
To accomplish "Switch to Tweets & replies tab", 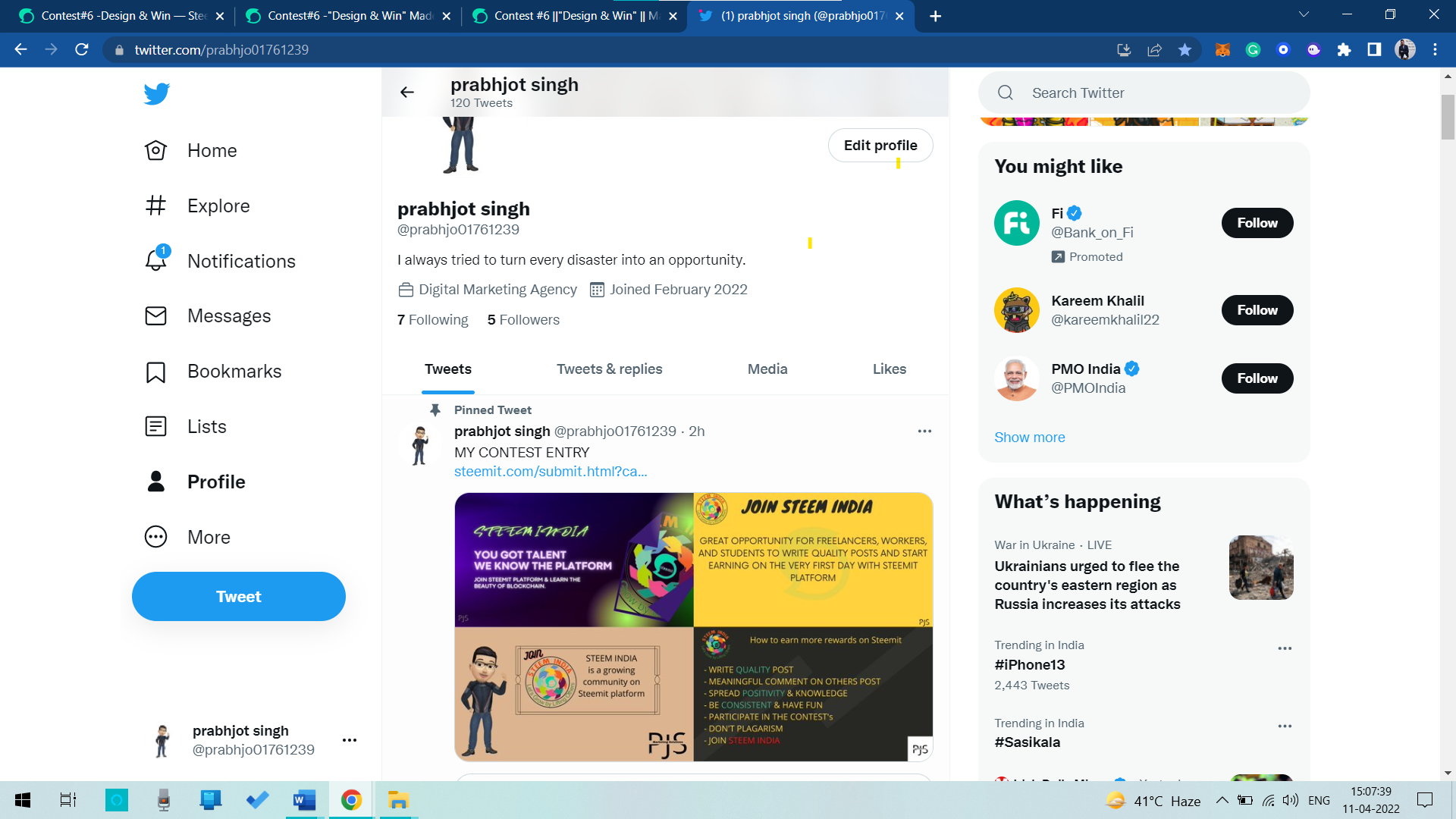I will [610, 369].
